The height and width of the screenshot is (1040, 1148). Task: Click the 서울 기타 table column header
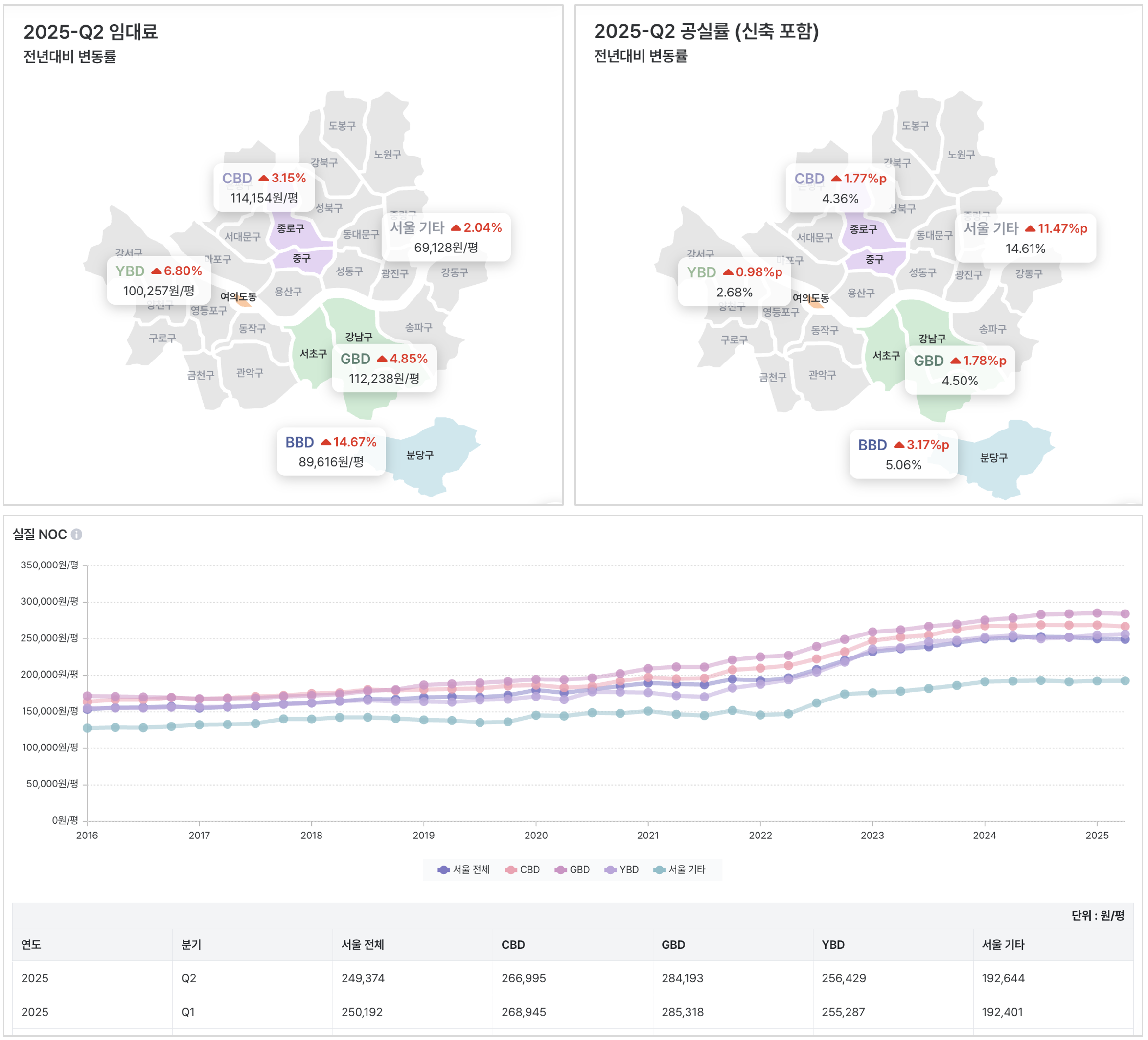click(x=1002, y=945)
